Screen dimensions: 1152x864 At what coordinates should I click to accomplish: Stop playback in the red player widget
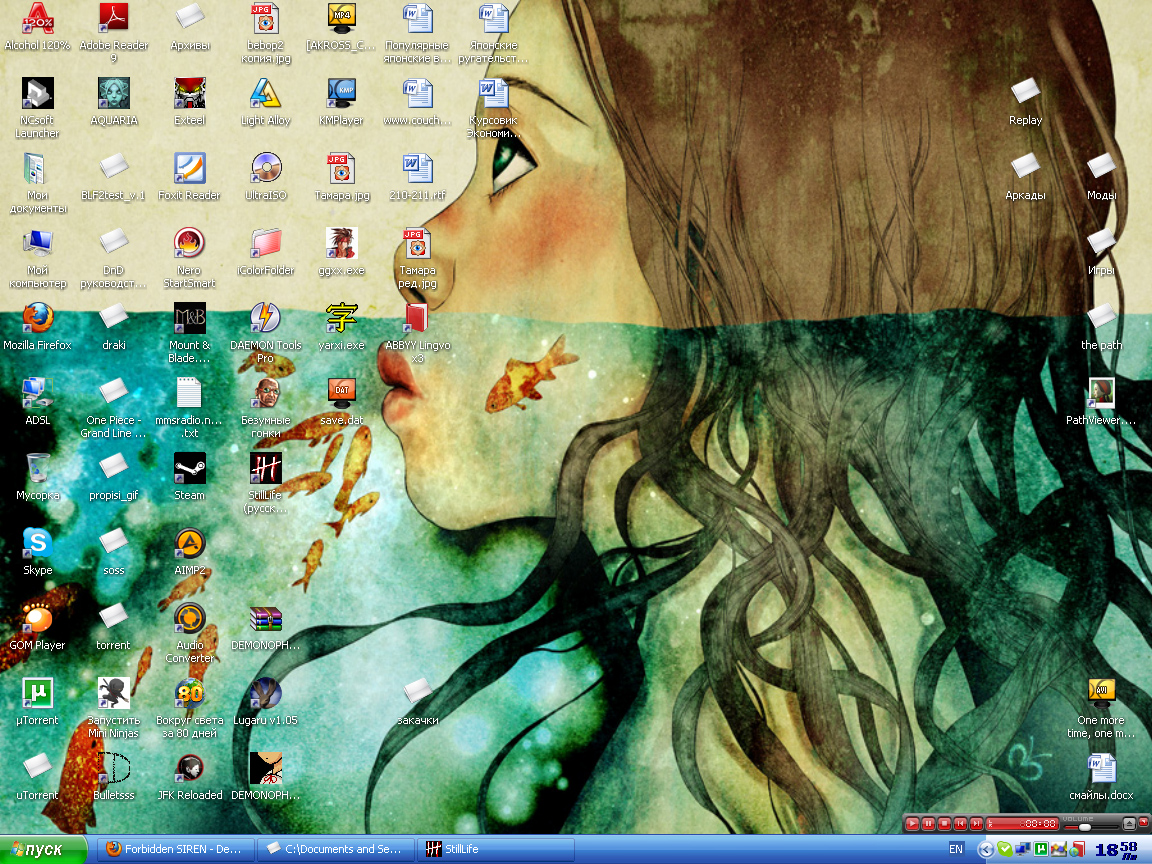click(x=944, y=824)
